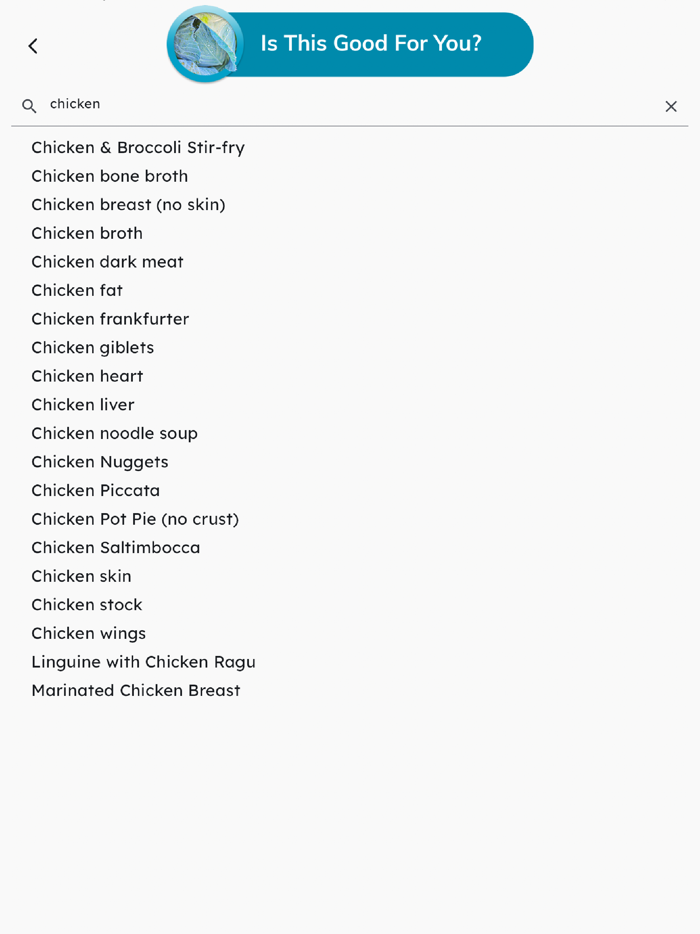Screen dimensions: 700x934
Task: Click the fish logo in the header
Action: point(205,44)
